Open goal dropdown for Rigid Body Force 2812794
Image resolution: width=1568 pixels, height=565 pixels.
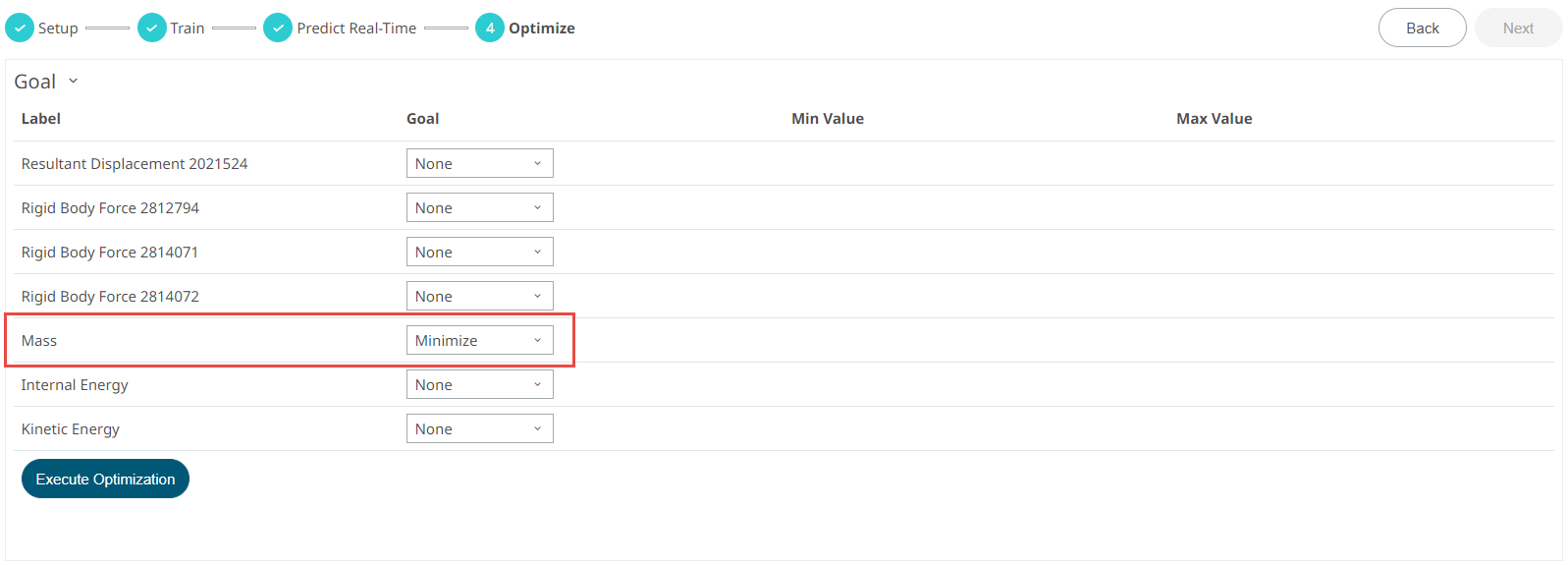tap(479, 207)
